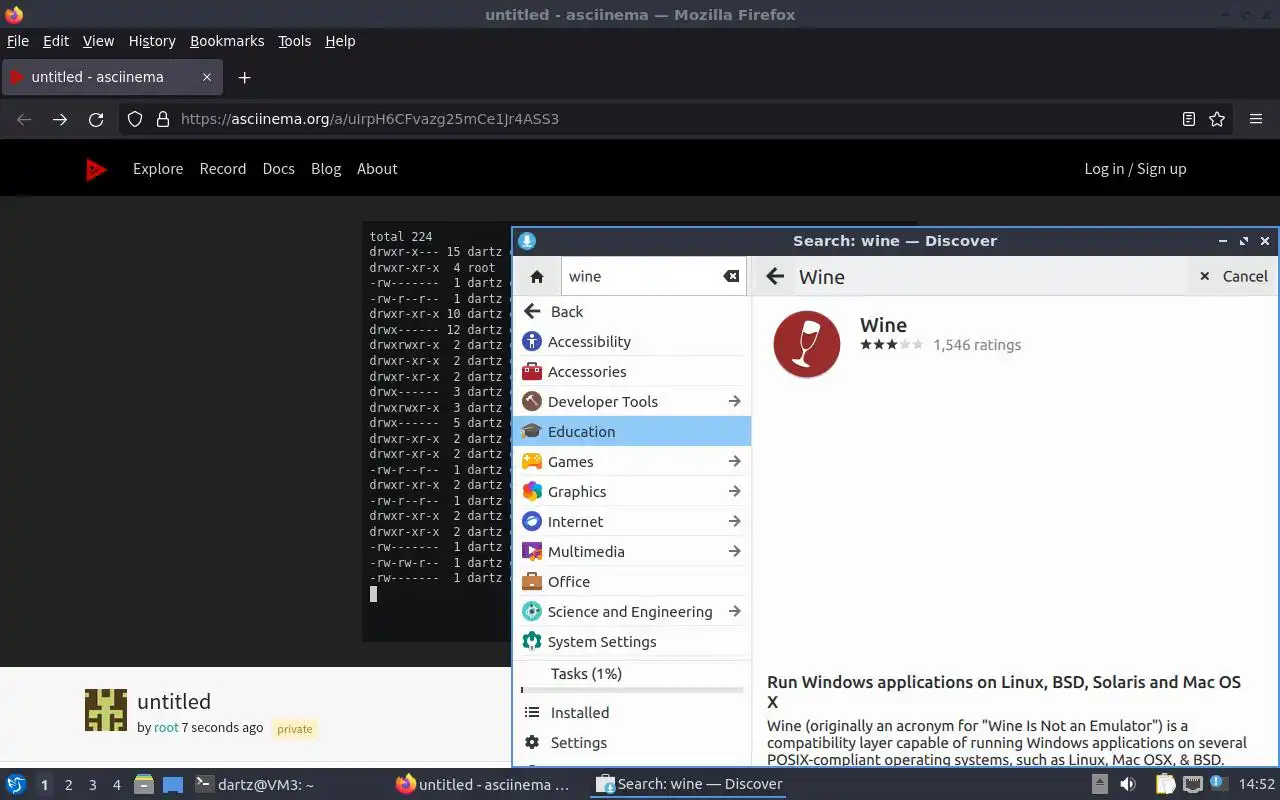1280x800 pixels.
Task: Click the Internet category icon
Action: 532,522
